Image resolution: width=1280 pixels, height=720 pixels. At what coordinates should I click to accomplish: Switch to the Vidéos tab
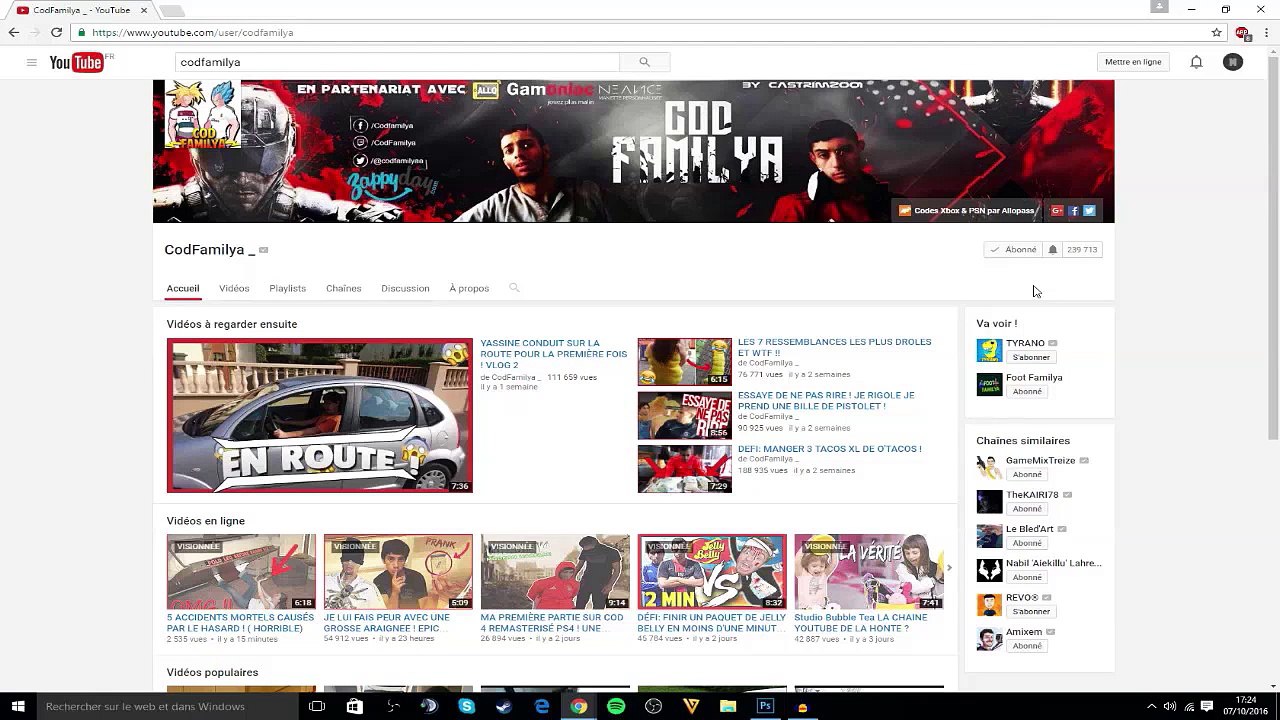(x=234, y=288)
